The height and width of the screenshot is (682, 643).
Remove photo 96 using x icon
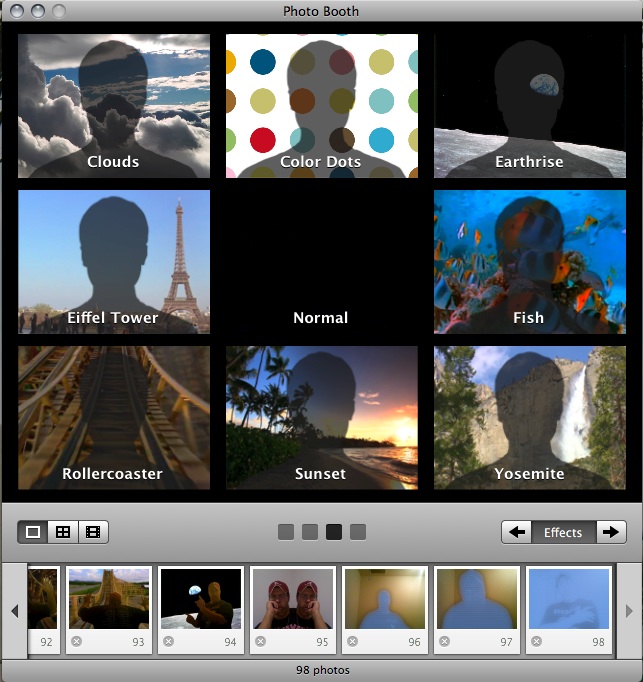pos(352,642)
